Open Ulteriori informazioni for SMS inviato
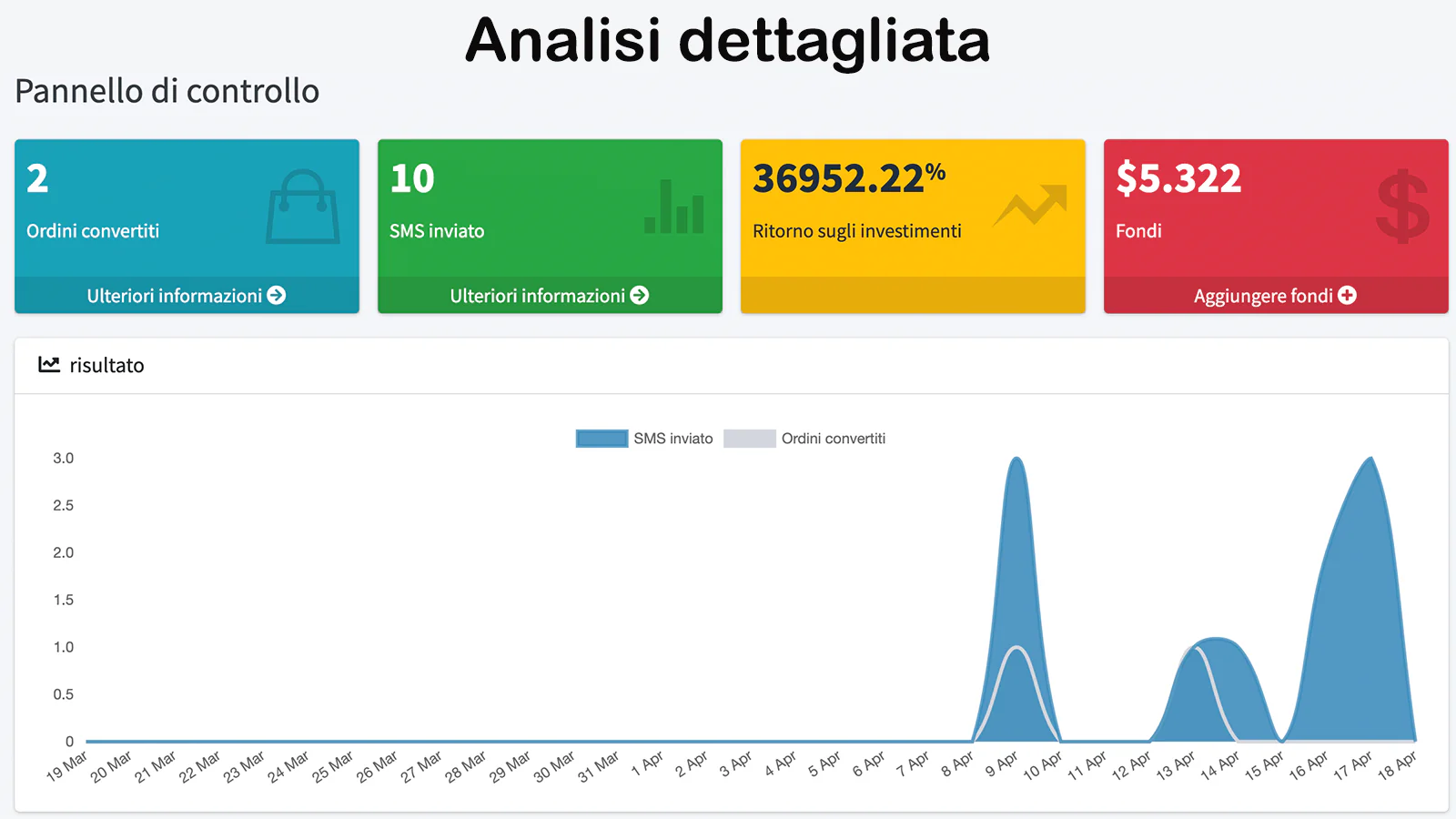The height and width of the screenshot is (819, 1456). pyautogui.click(x=550, y=296)
